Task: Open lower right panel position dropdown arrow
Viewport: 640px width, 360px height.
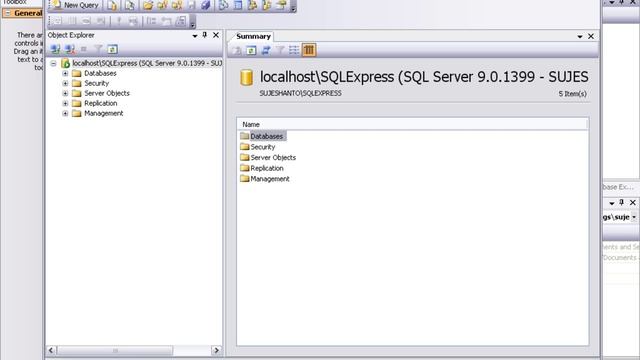Action: pos(611,203)
